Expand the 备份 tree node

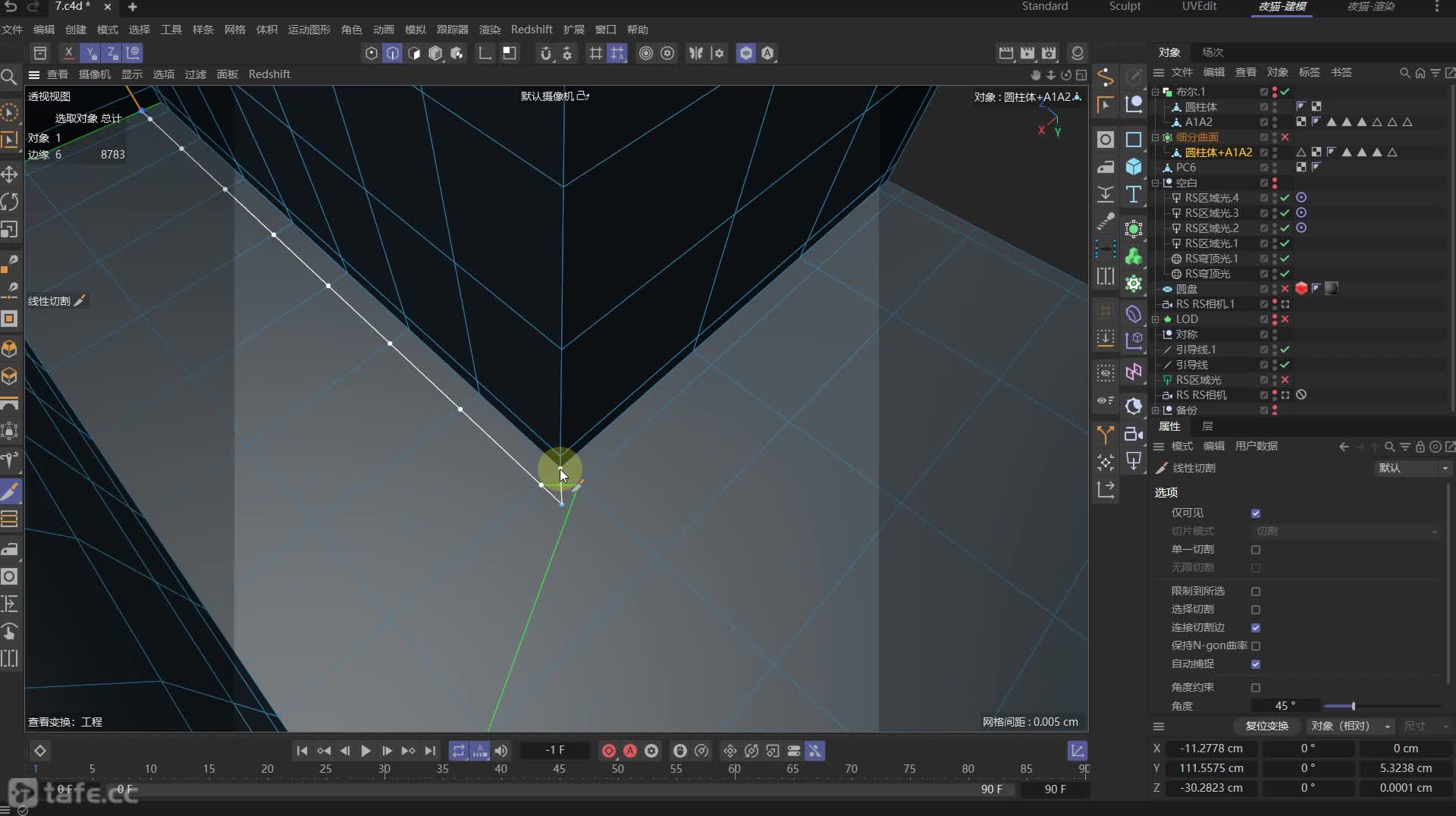coord(1156,410)
